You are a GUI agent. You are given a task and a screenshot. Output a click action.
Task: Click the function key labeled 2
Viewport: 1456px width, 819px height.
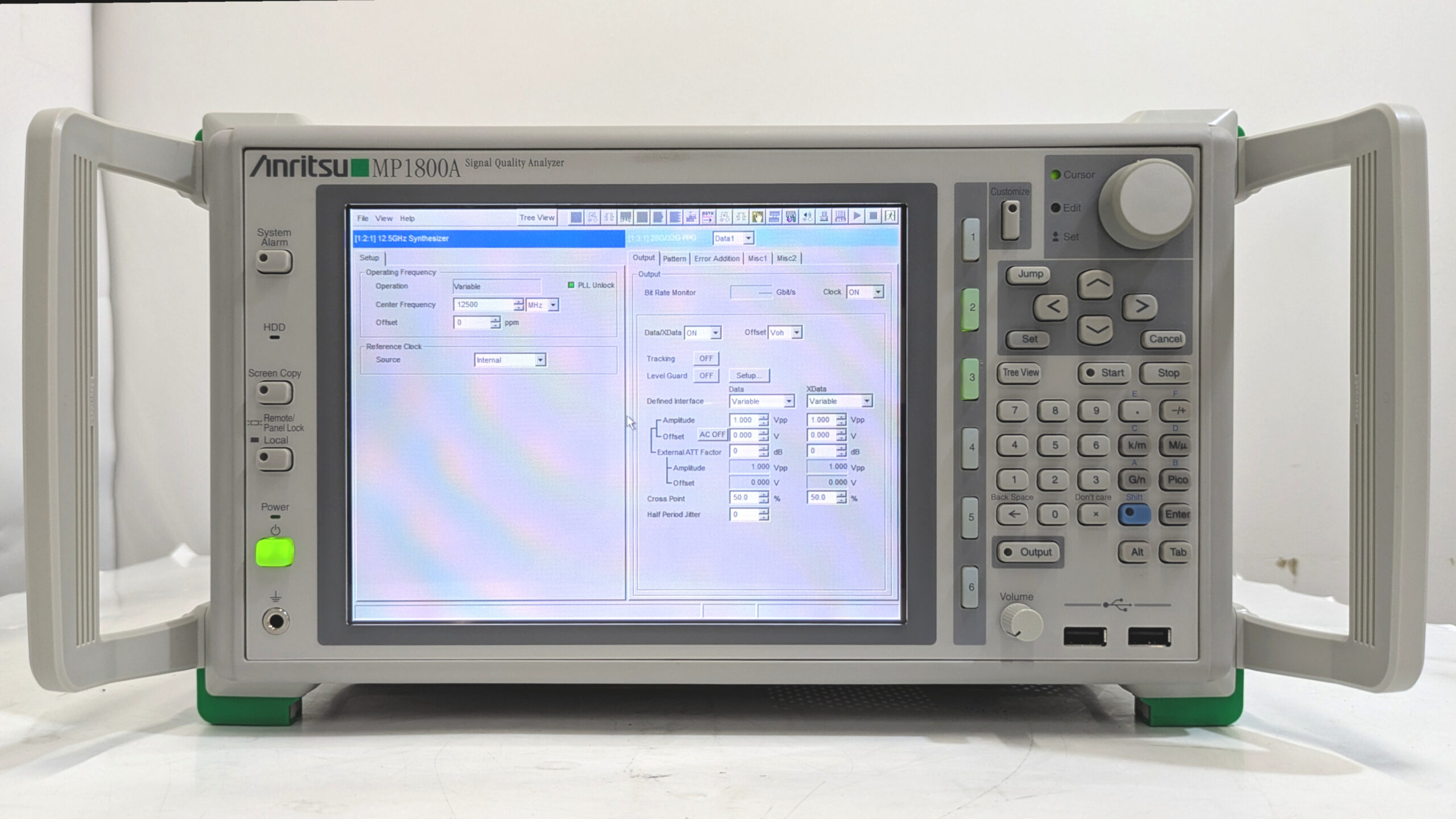[x=971, y=308]
